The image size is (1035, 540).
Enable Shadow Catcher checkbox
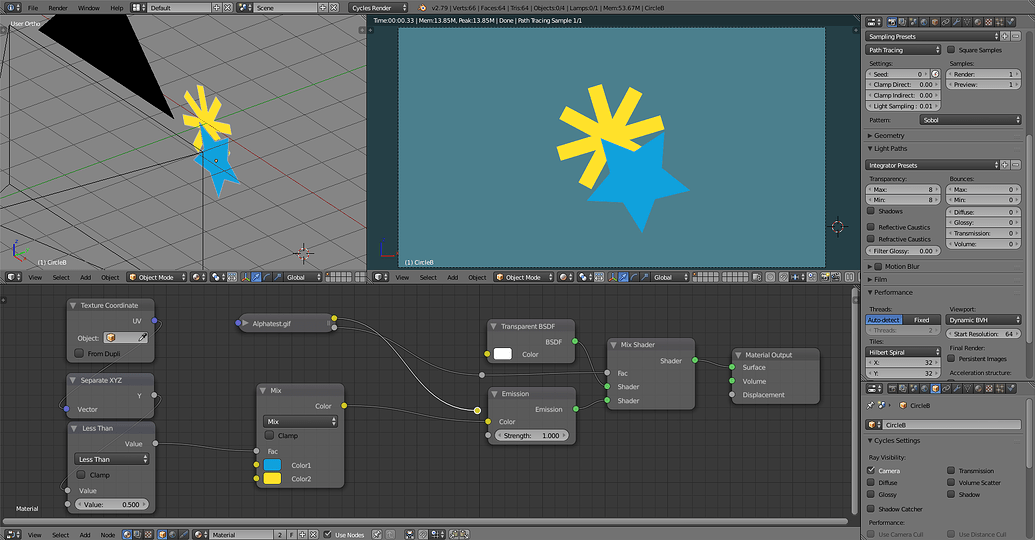(x=871, y=509)
